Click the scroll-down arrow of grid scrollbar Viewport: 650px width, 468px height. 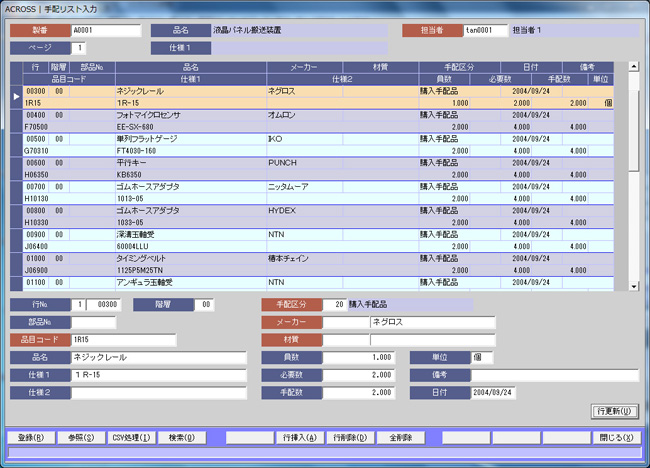click(633, 284)
